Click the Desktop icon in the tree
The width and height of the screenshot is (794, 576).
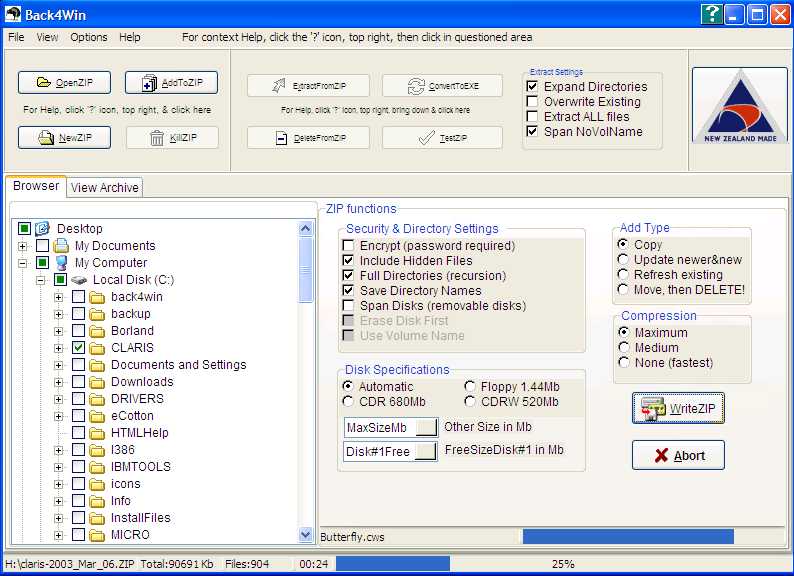click(43, 228)
